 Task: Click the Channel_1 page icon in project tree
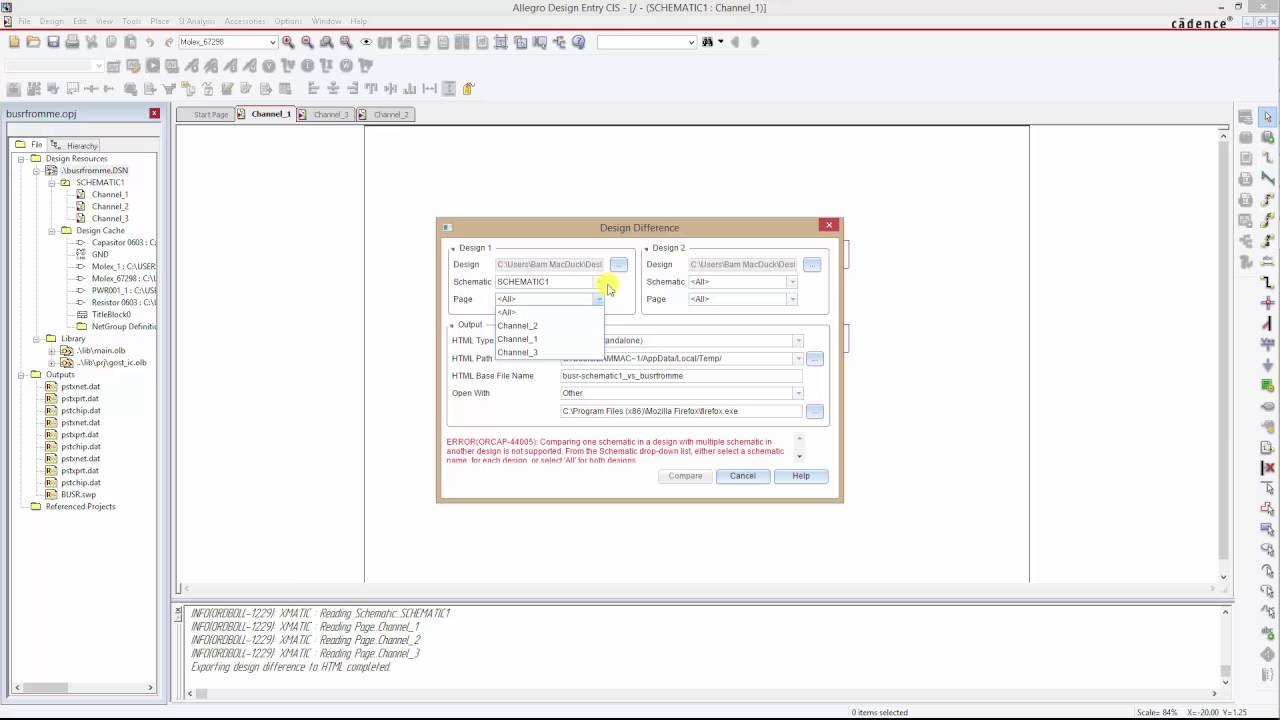coord(81,194)
